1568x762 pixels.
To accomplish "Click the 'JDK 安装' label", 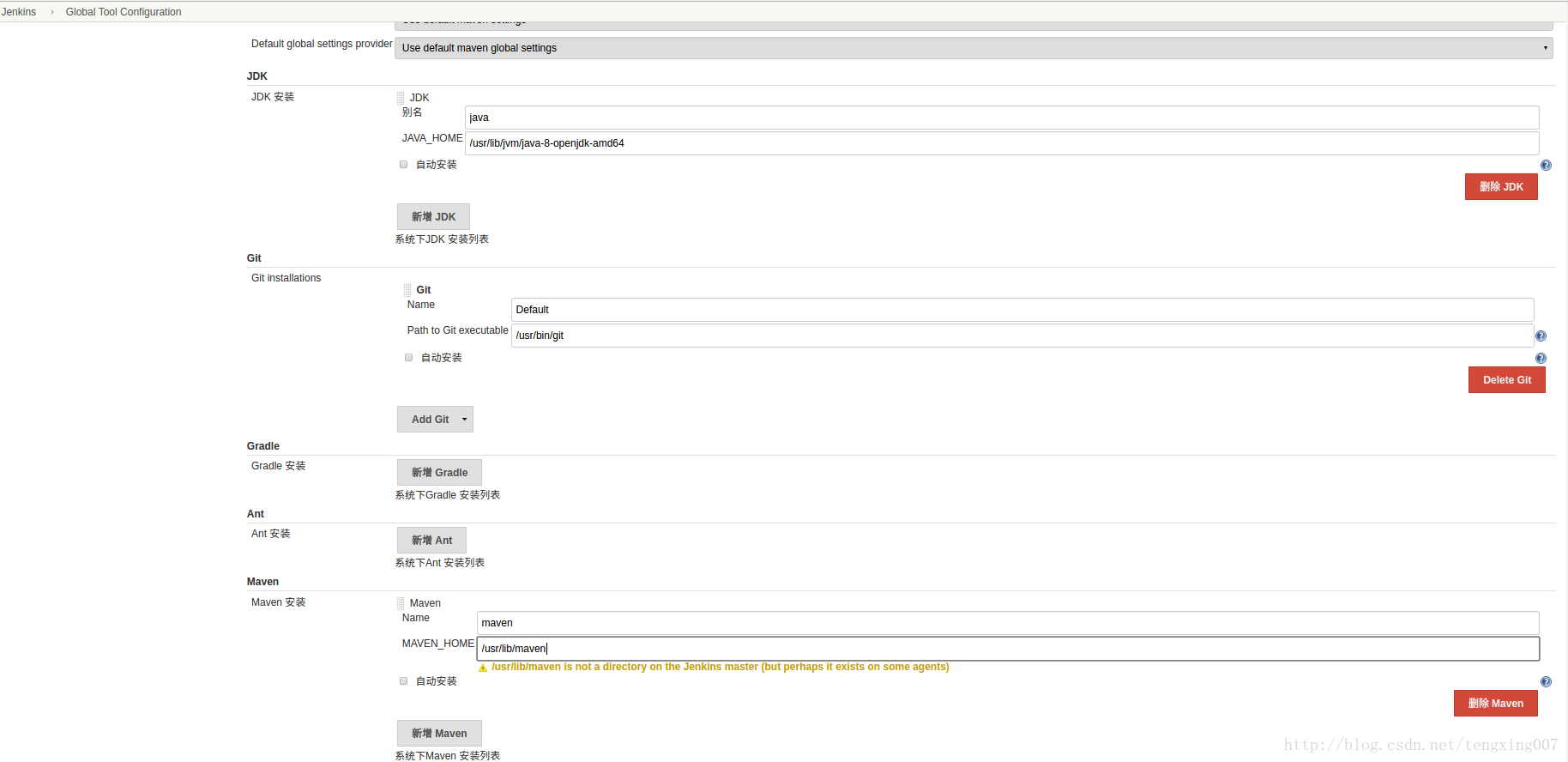I will pos(273,97).
